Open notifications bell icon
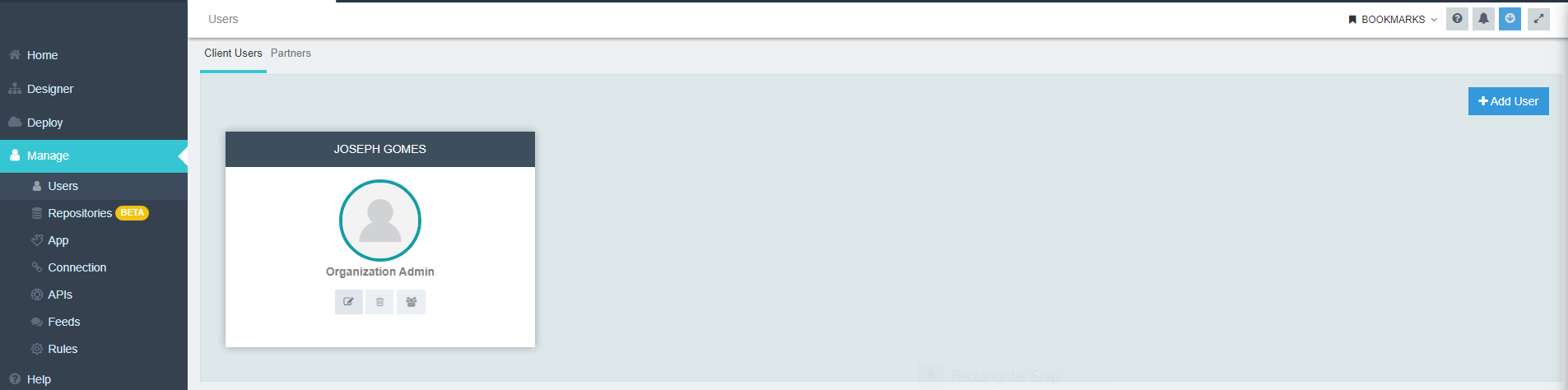Viewport: 1568px width, 390px height. coord(1483,19)
